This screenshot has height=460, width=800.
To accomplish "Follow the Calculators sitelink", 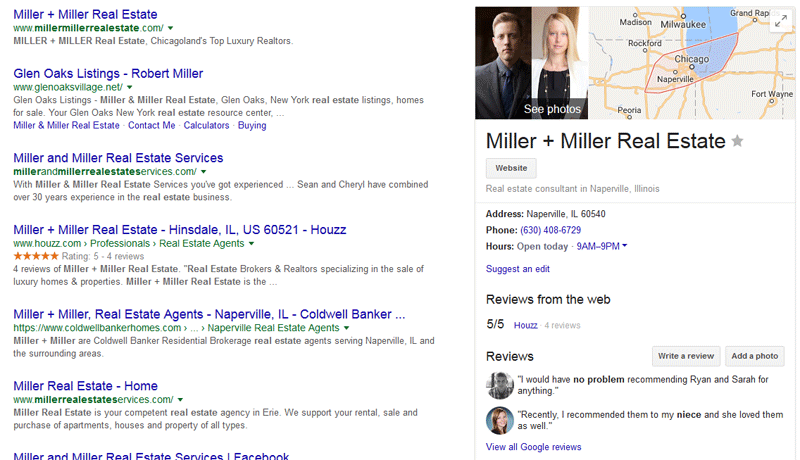I will click(x=206, y=125).
